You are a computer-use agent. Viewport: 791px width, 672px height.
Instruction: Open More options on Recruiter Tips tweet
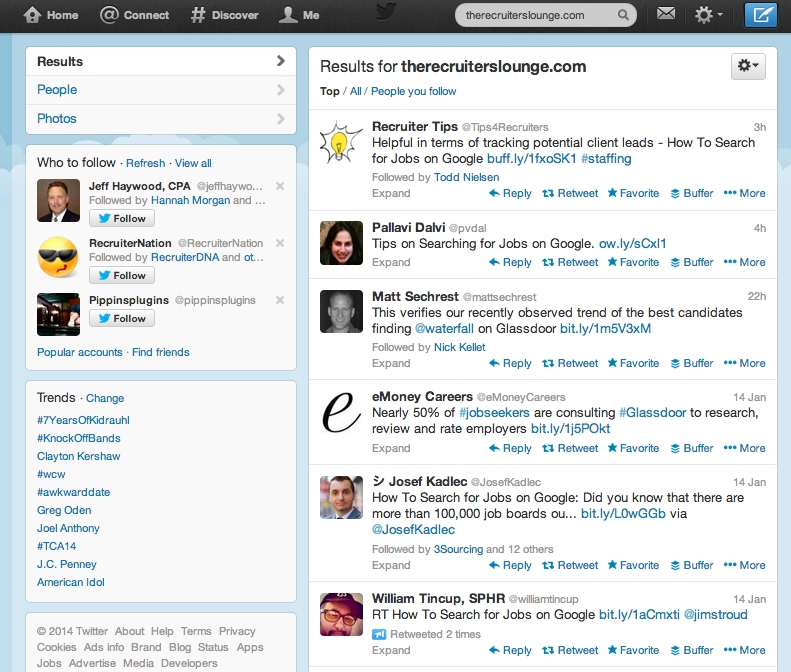coord(745,193)
